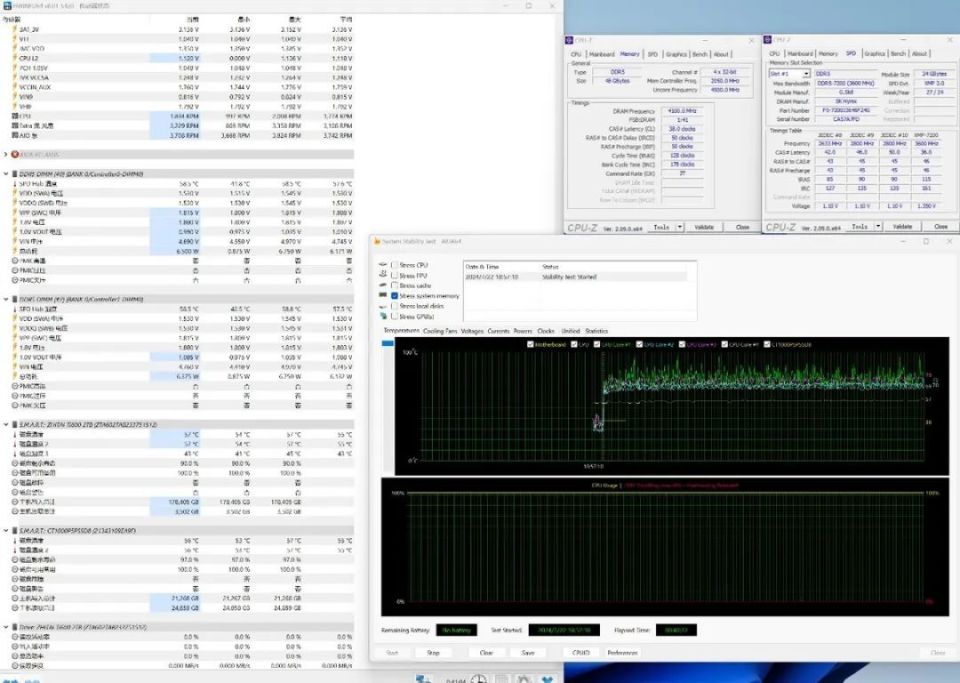
Task: Switch to Voltages tab in AIDA64
Action: 472,331
